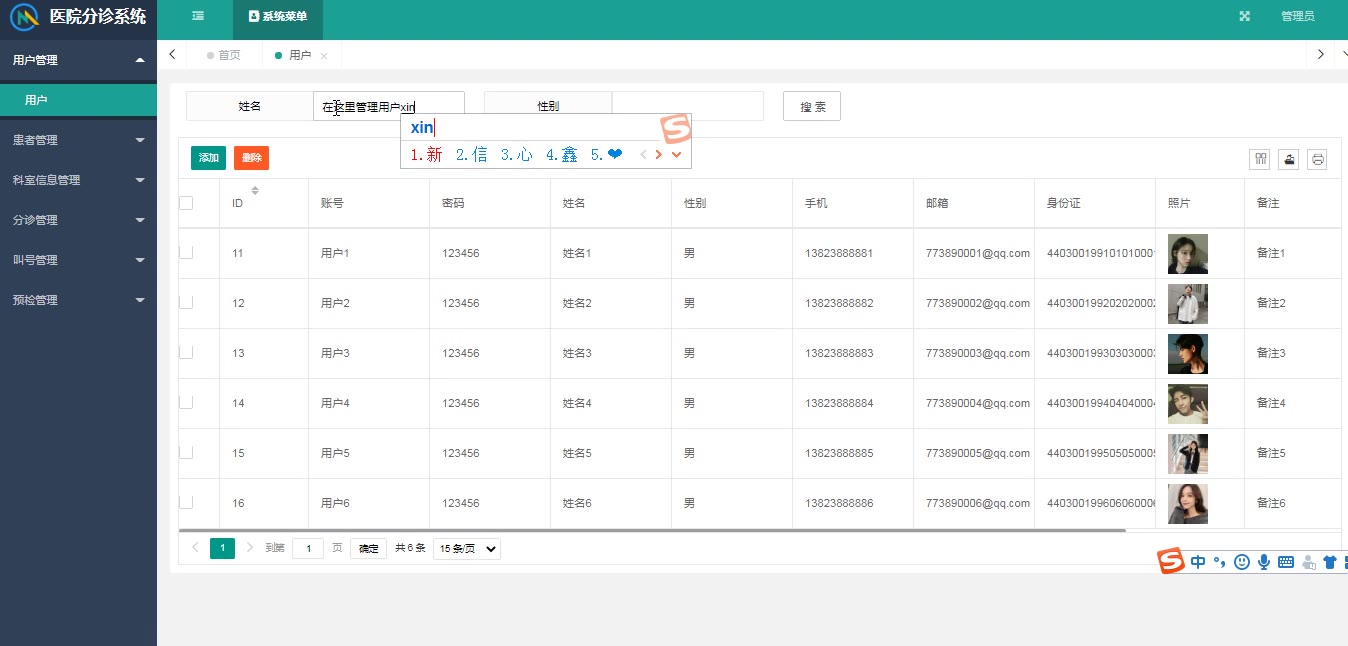Tick the checkbox for row ID 14
Viewport: 1348px width, 646px height.
coord(186,403)
